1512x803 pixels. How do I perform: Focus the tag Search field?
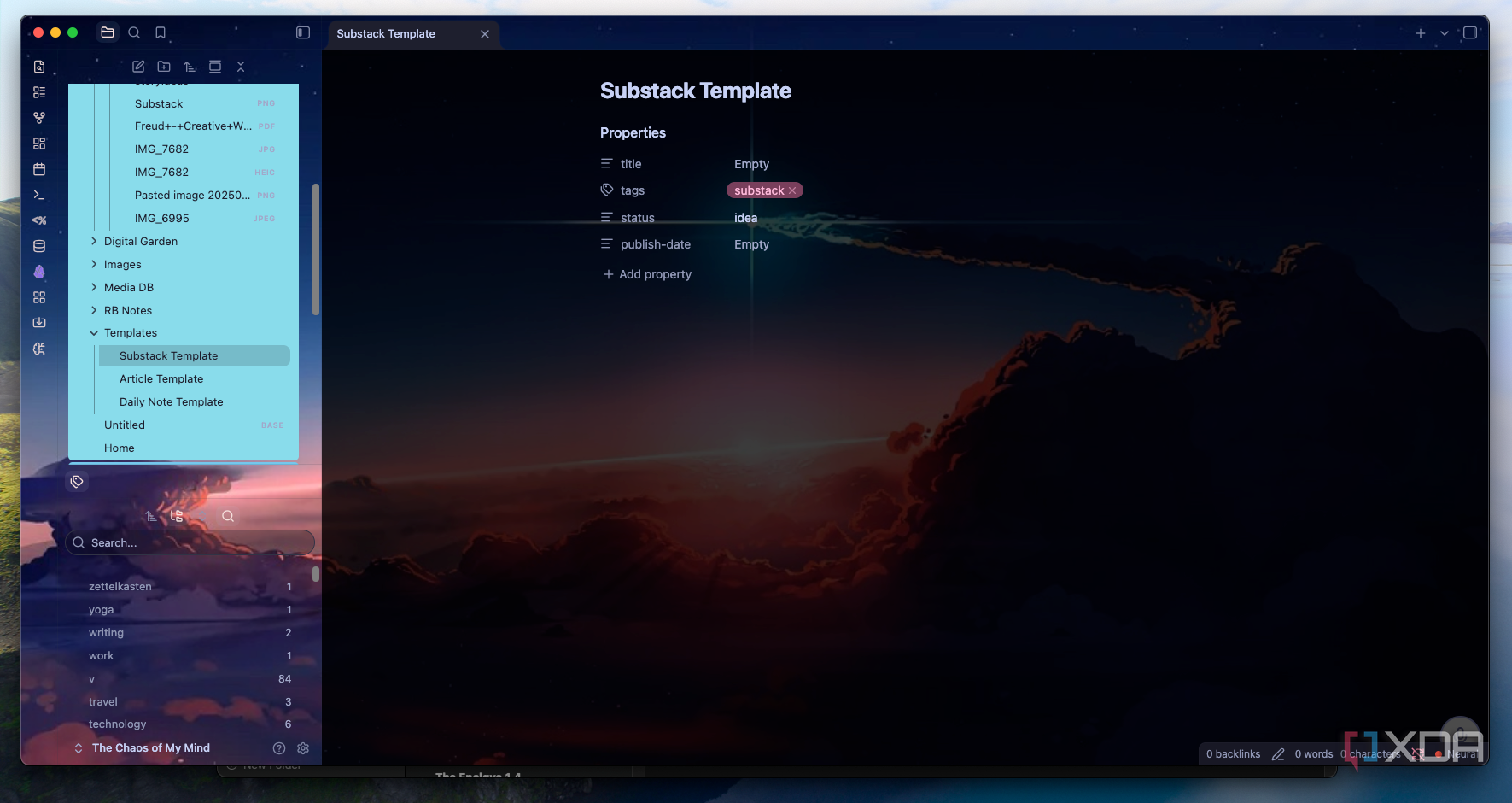point(190,542)
